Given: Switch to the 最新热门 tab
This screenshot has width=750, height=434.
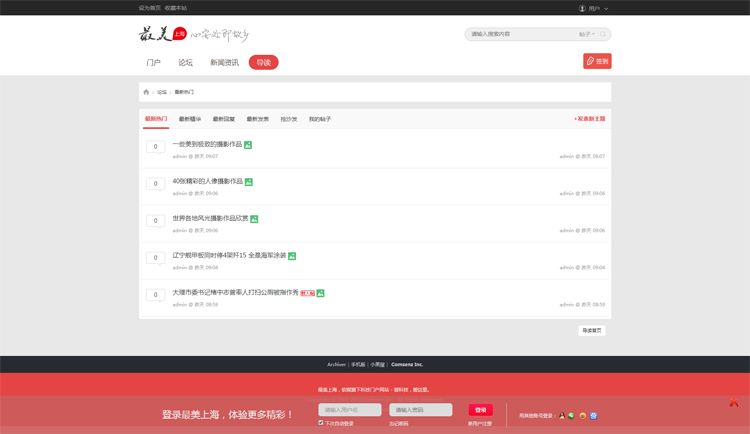Looking at the screenshot, I should click(156, 119).
